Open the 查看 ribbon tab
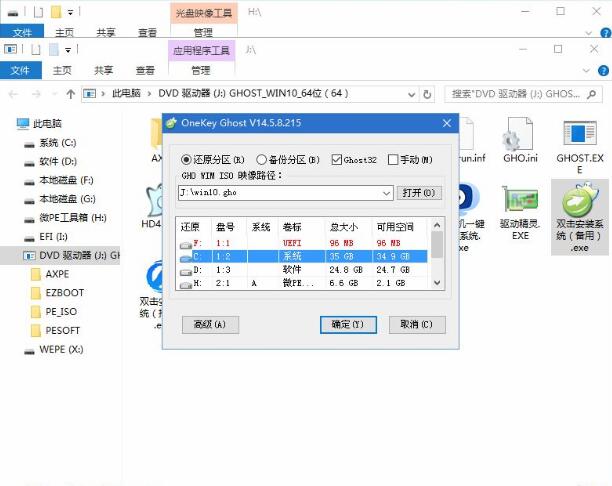The image size is (612, 486). tap(147, 70)
